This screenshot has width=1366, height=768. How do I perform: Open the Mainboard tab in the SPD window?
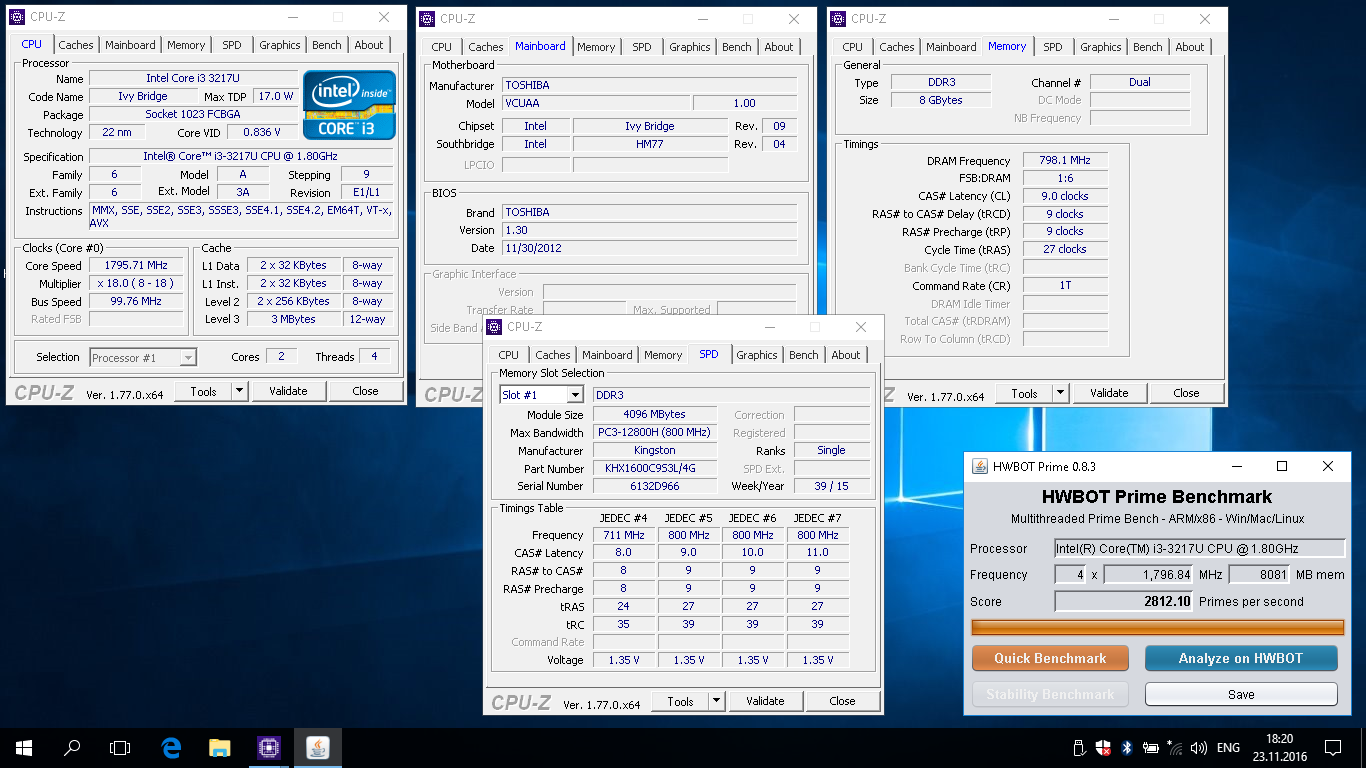607,355
